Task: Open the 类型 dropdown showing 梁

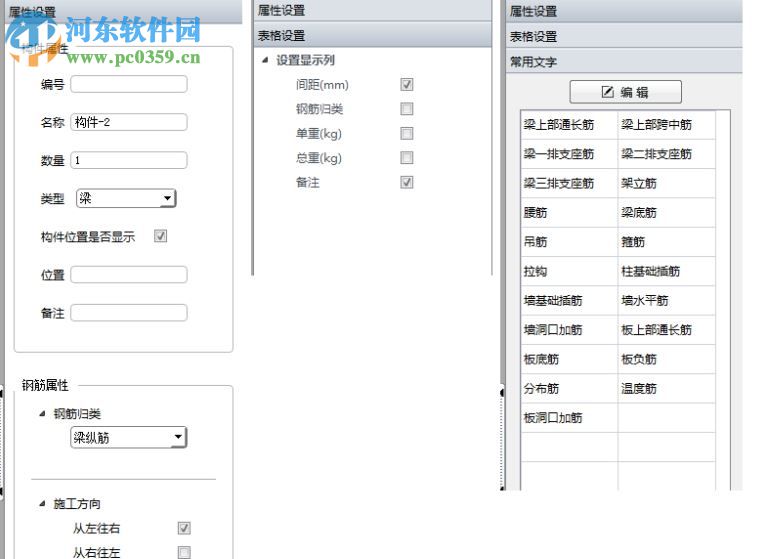Action: [x=126, y=198]
